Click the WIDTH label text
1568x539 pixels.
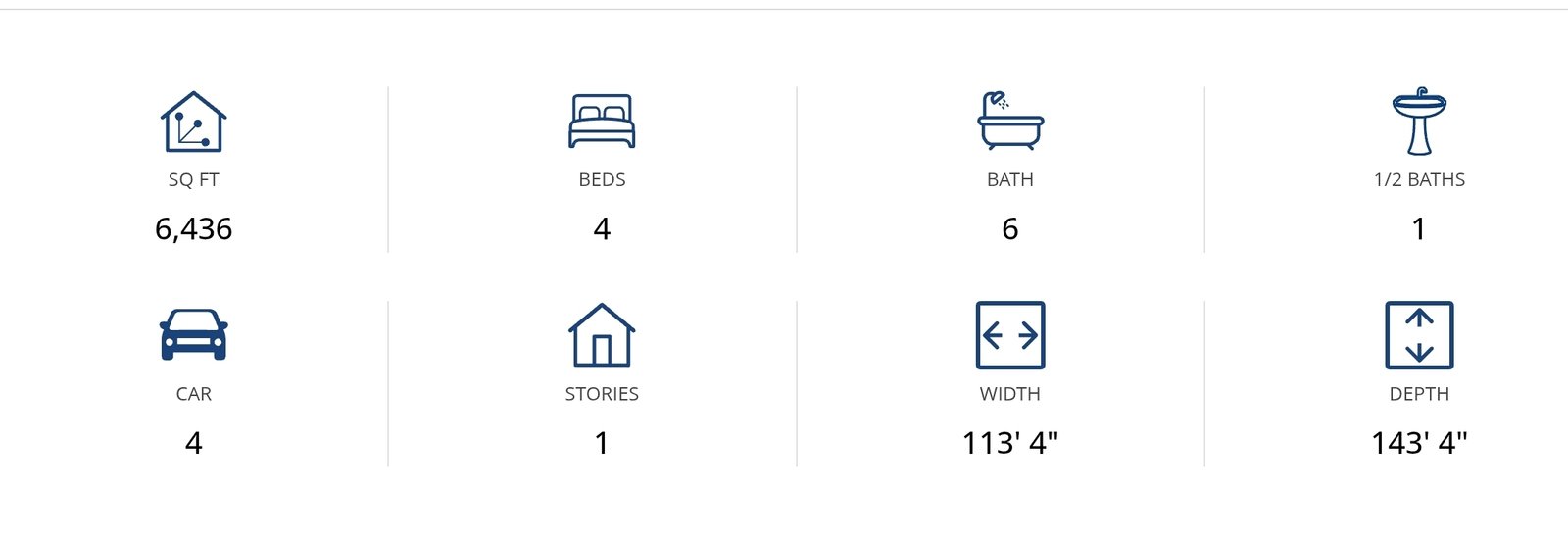pyautogui.click(x=1010, y=394)
